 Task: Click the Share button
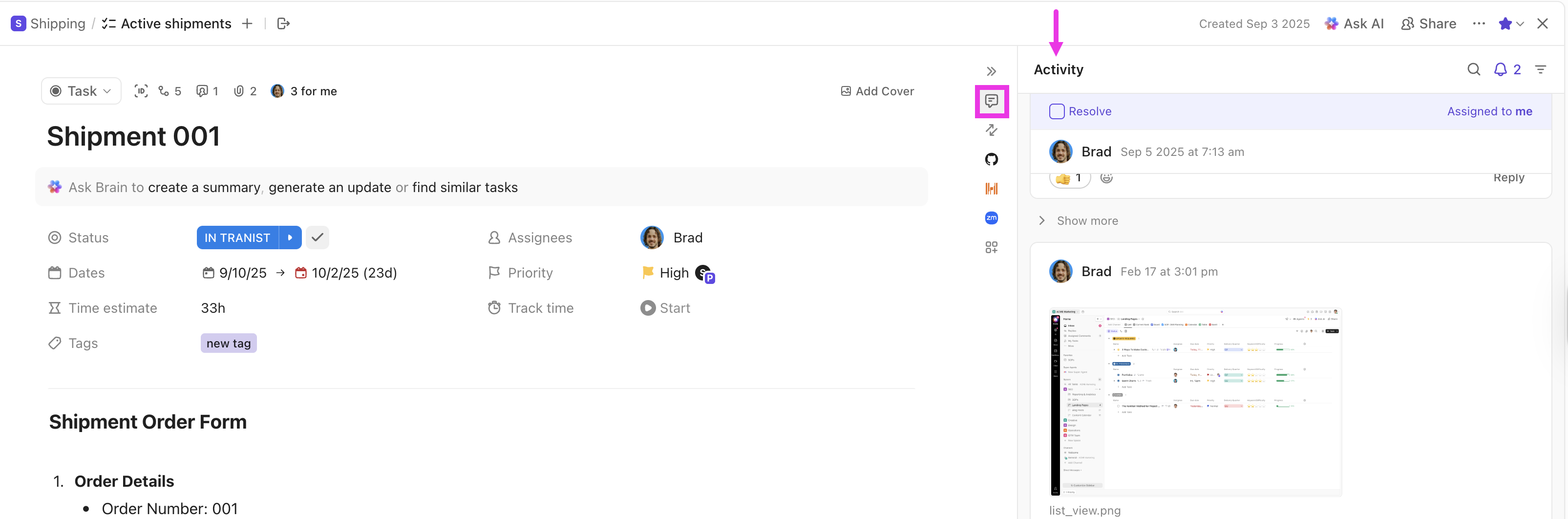pyautogui.click(x=1429, y=23)
